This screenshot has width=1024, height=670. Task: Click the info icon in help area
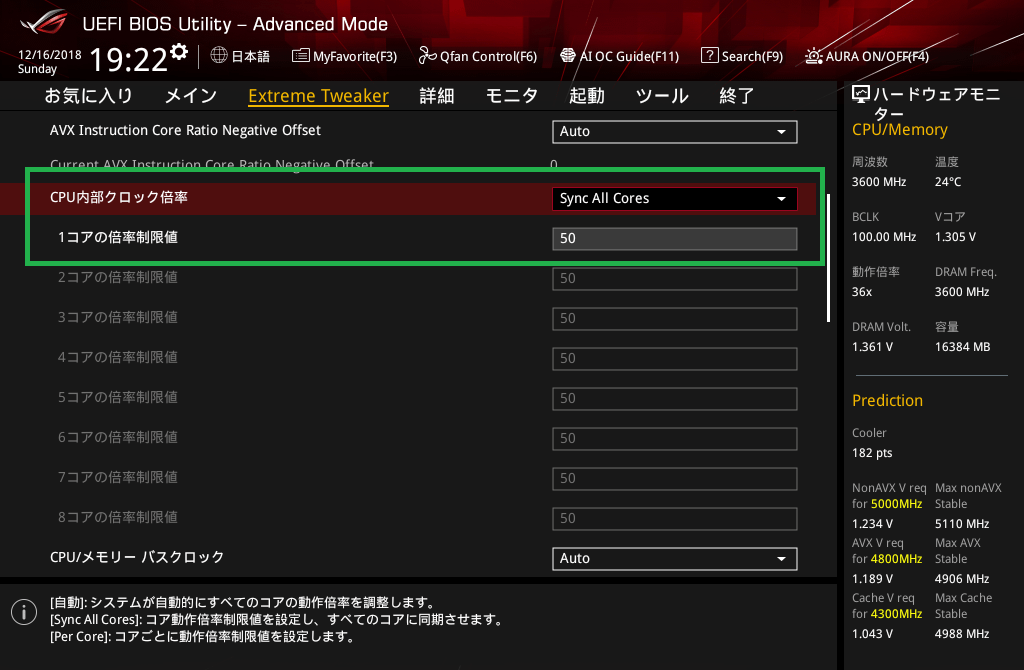24,612
